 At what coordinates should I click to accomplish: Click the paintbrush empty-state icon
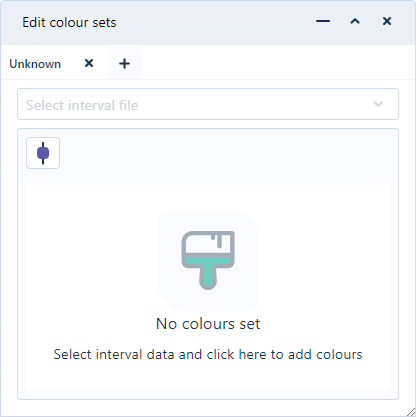point(208,260)
